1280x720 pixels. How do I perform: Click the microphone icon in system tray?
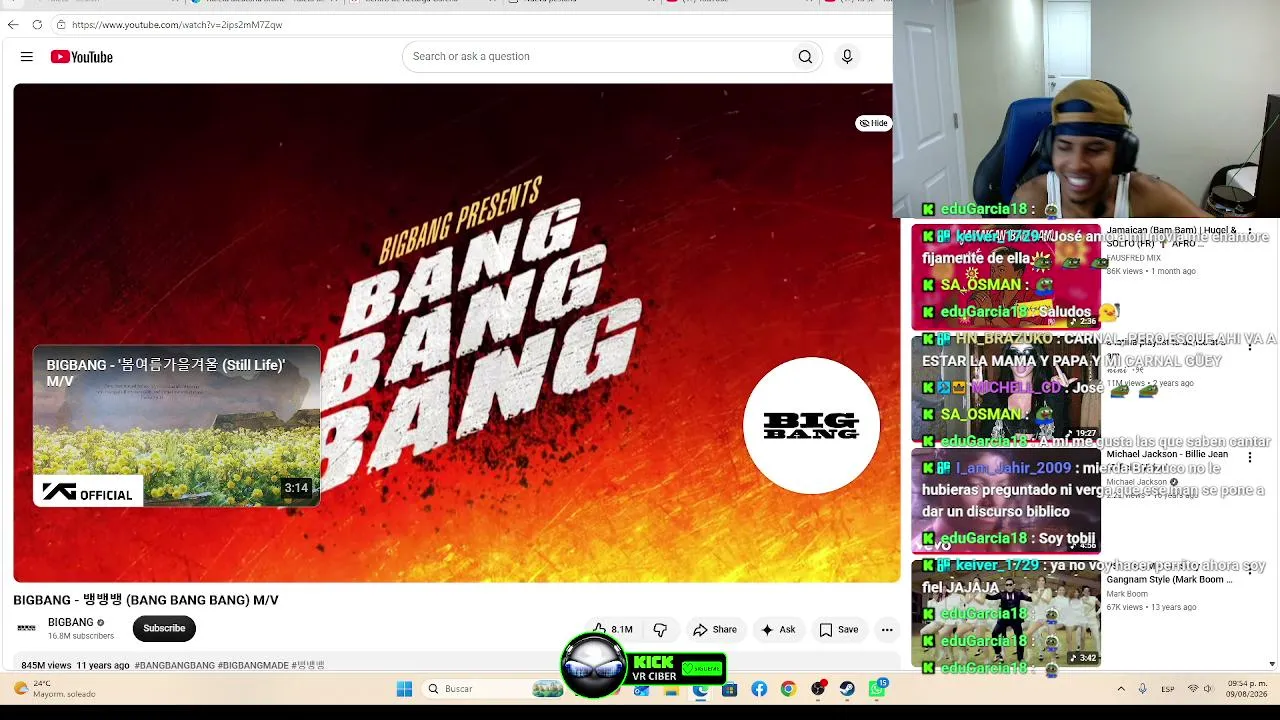[x=1142, y=689]
